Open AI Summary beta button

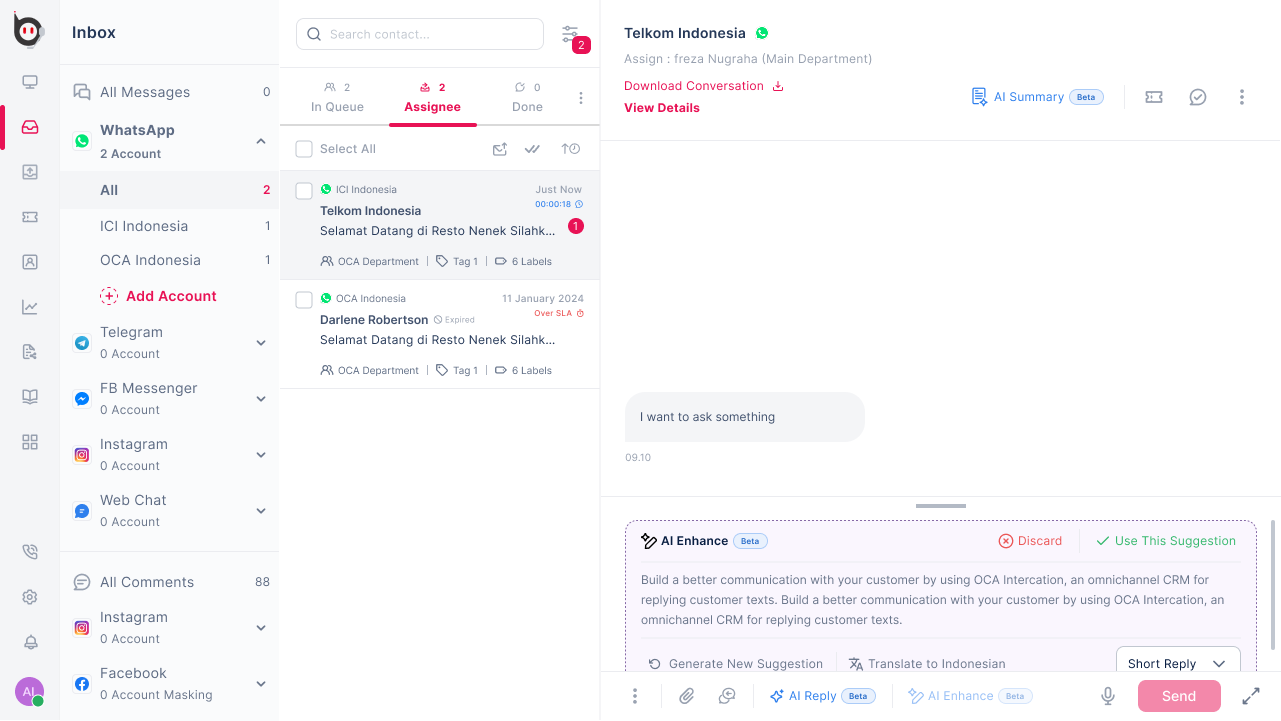pos(1037,97)
